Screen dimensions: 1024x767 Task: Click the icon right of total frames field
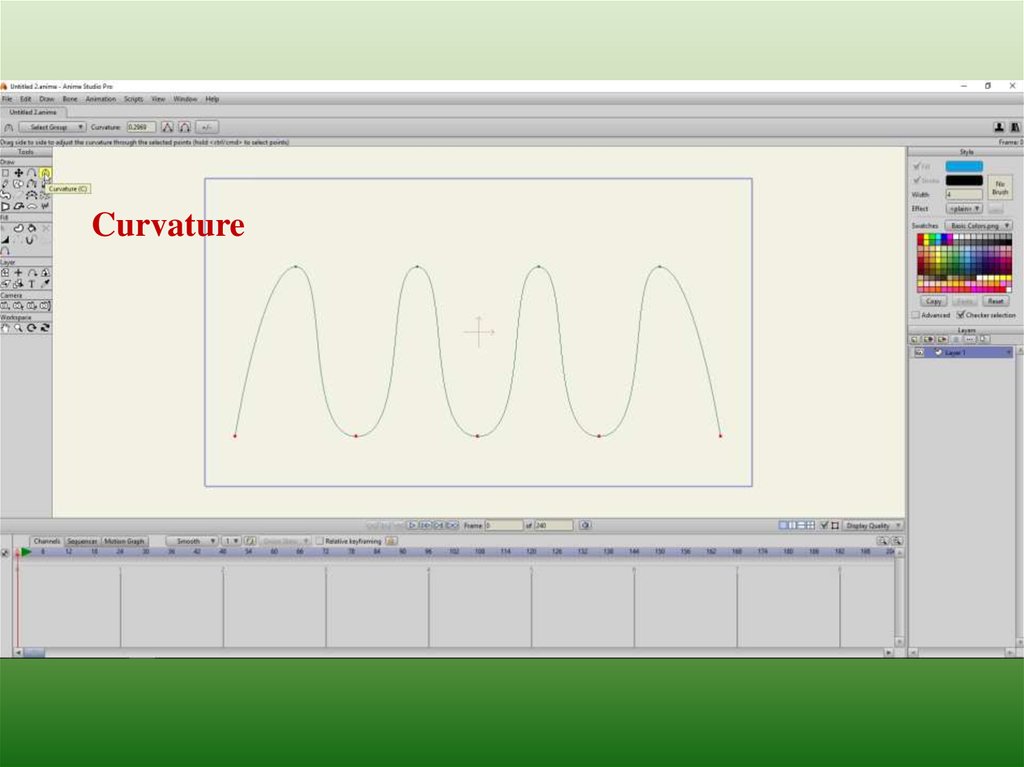(x=585, y=525)
